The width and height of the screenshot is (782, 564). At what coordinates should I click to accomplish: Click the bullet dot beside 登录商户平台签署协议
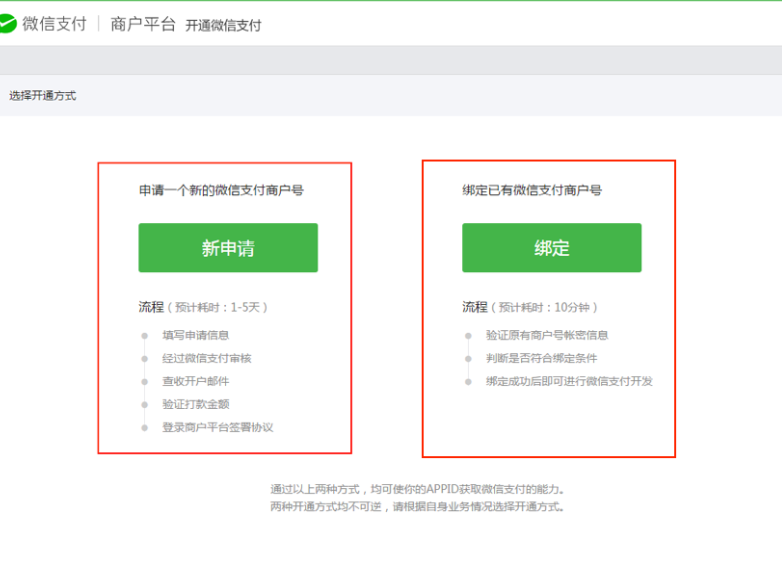point(145,428)
